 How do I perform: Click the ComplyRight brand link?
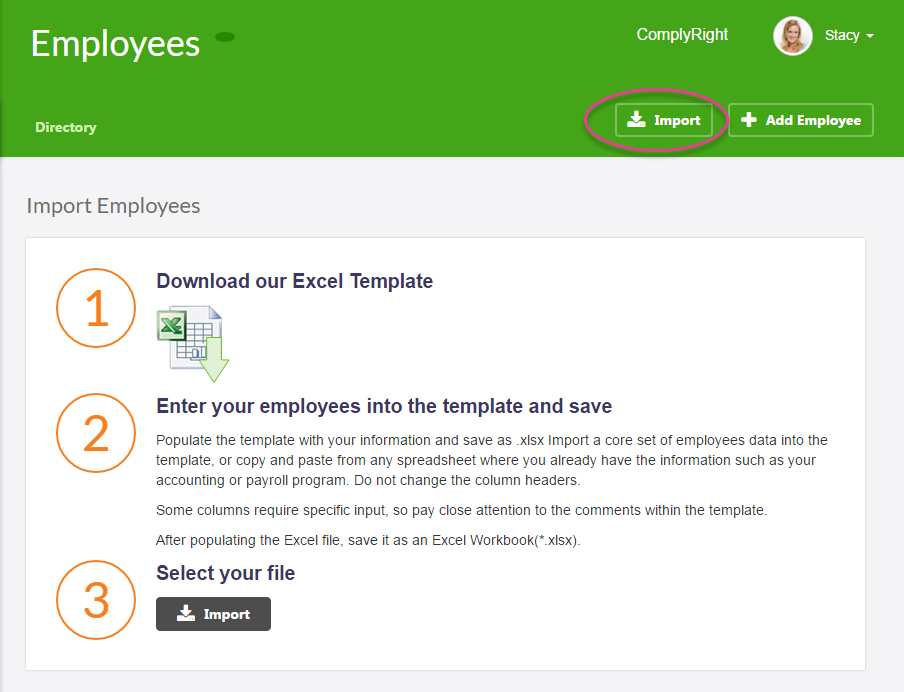[x=682, y=35]
